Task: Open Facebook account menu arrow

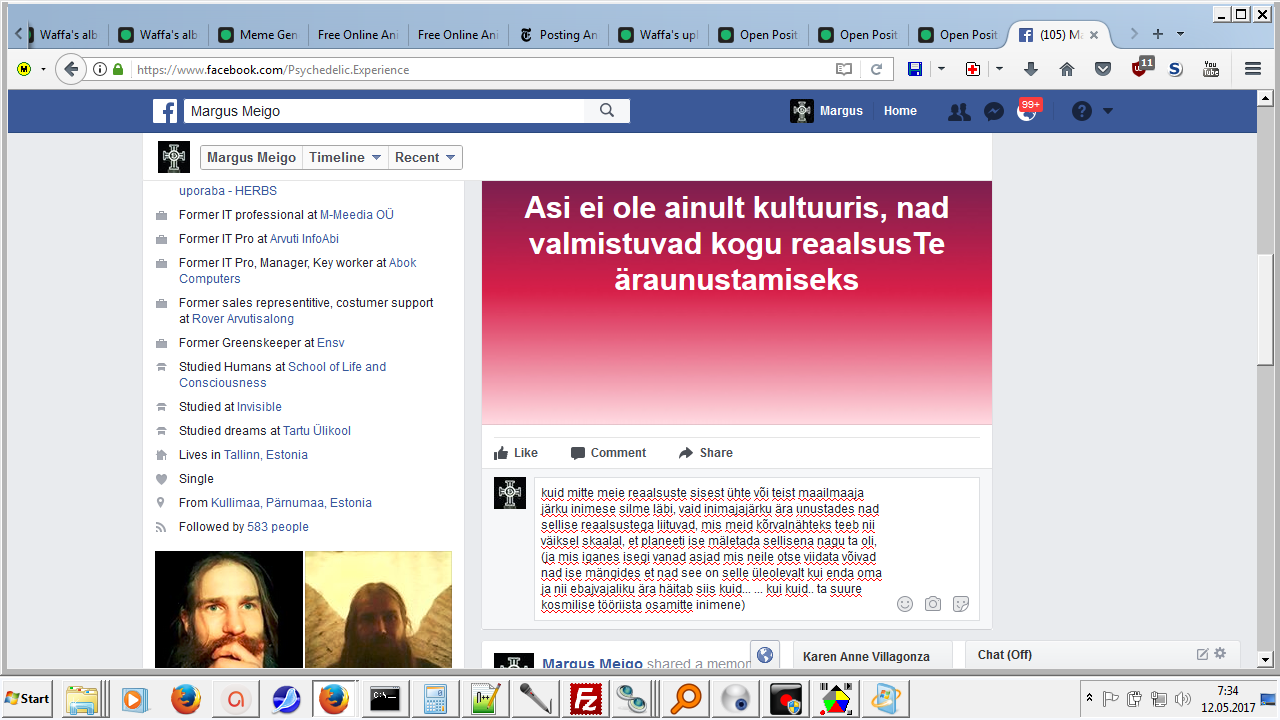Action: 1108,111
